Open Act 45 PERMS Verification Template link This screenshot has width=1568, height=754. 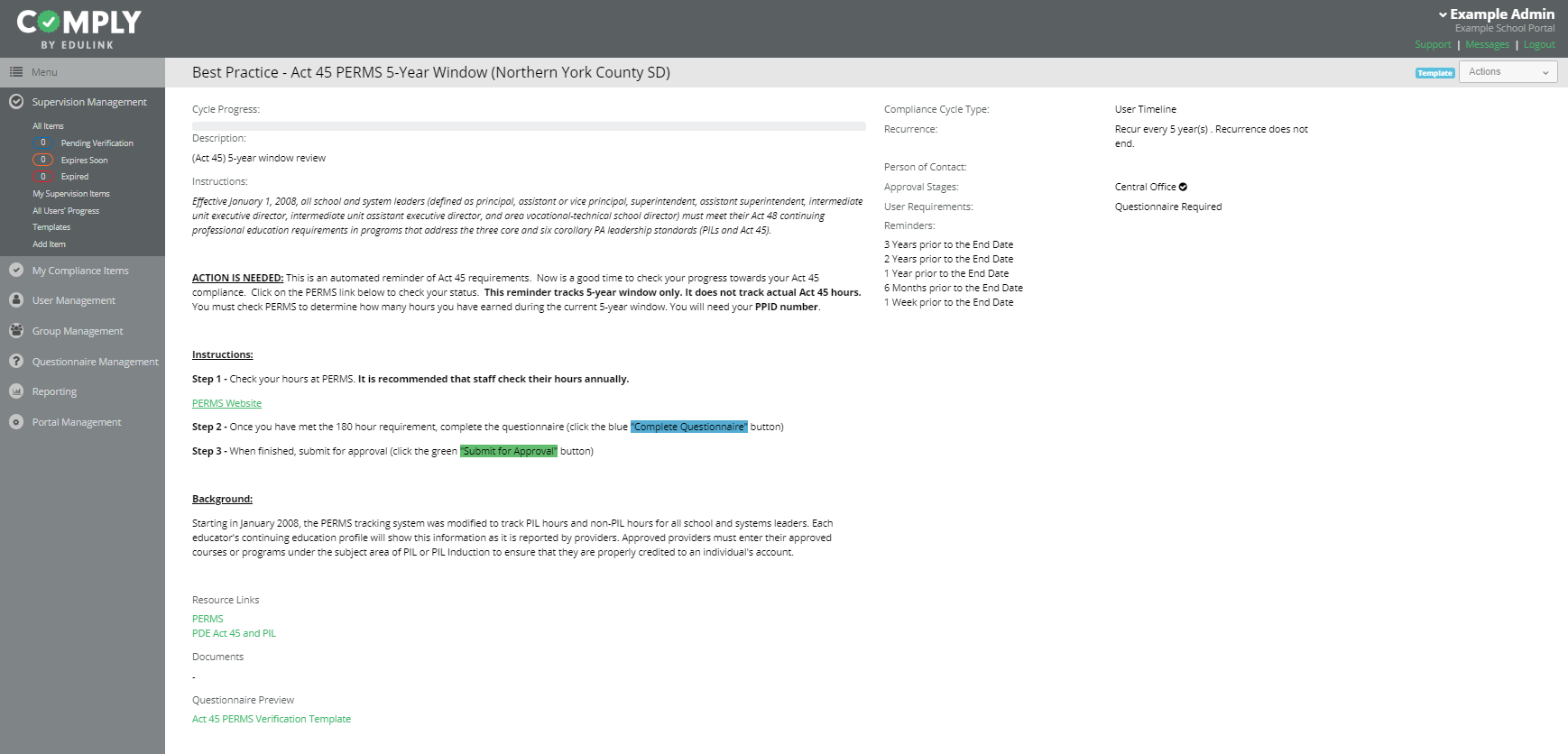click(272, 719)
